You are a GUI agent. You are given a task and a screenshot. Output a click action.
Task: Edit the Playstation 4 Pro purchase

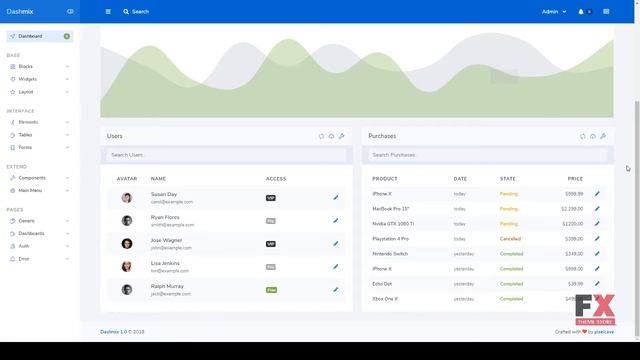597,238
